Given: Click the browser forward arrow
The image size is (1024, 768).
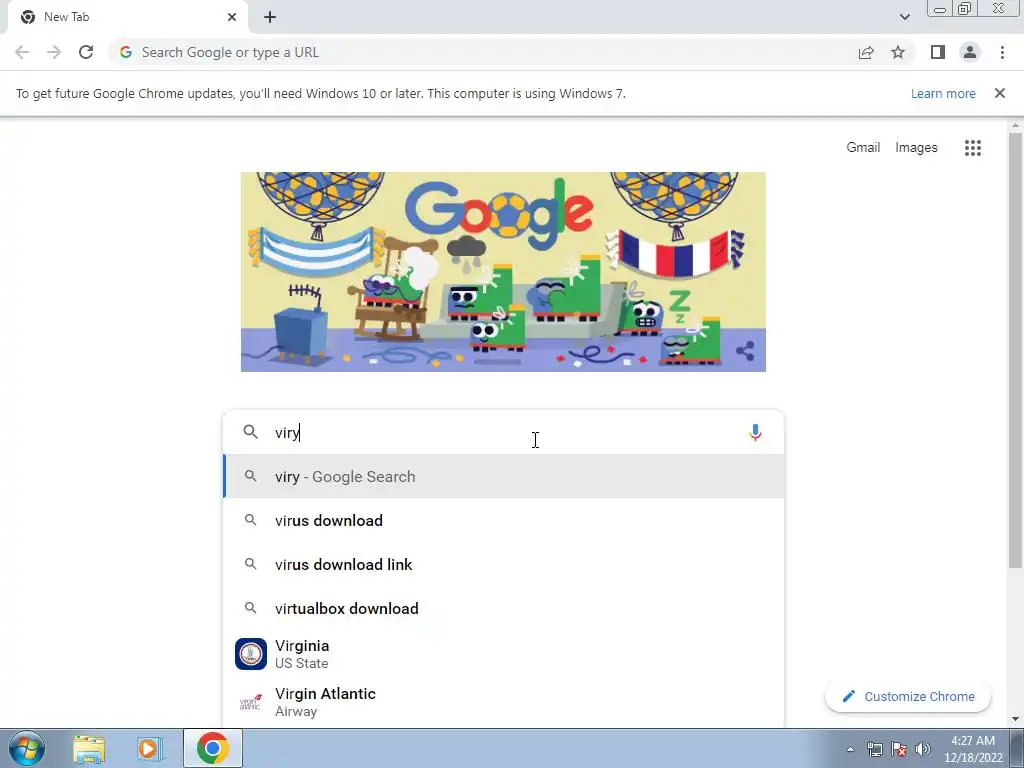Looking at the screenshot, I should (x=54, y=52).
